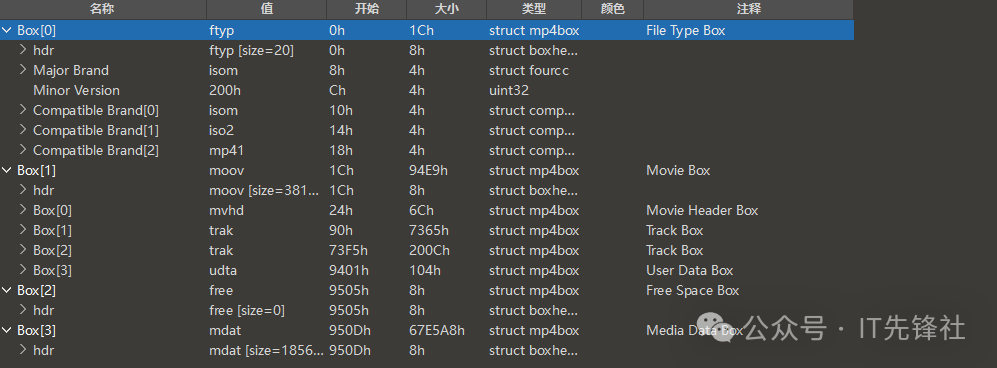997x368 pixels.
Task: Expand the hdr row under ftyp
Action: point(23,50)
